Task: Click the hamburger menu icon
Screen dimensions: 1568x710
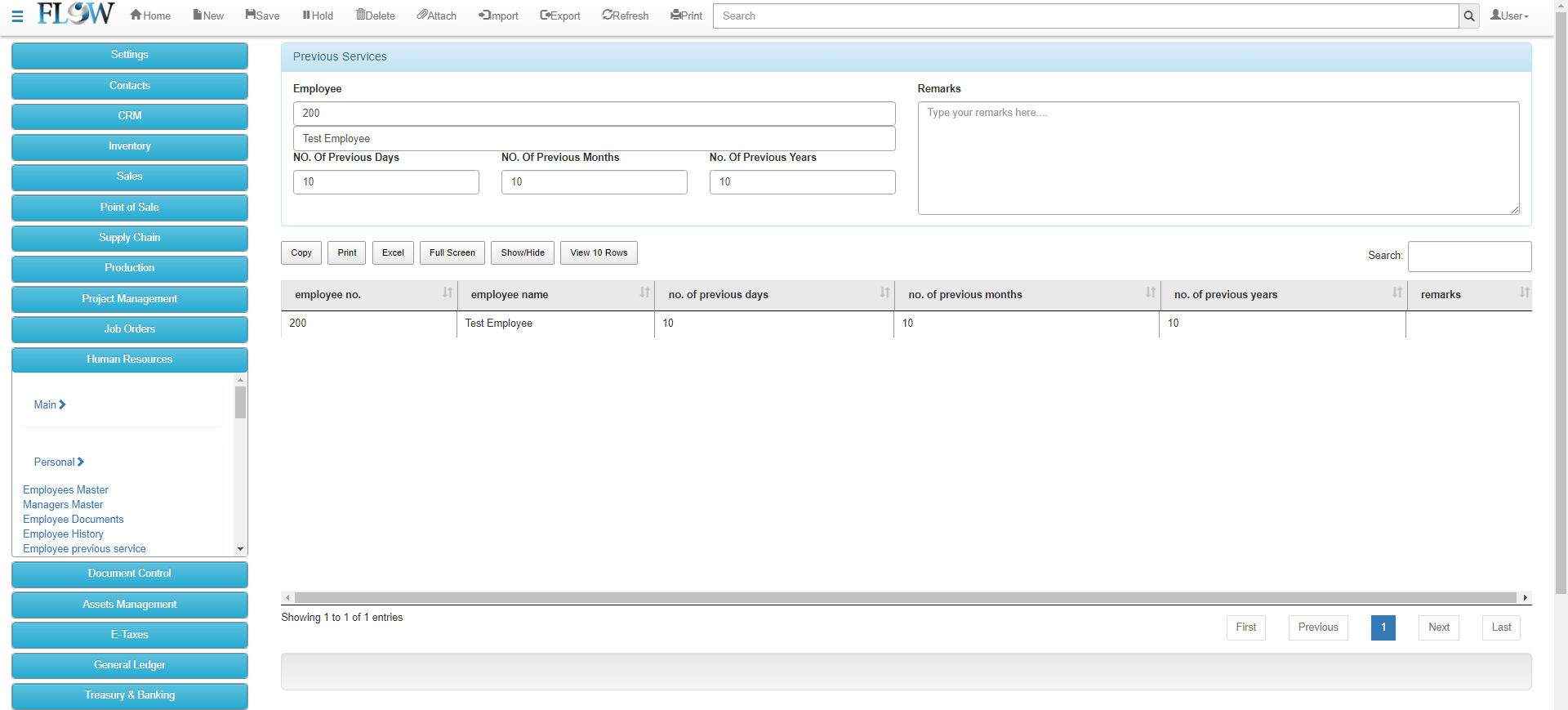Action: click(17, 16)
